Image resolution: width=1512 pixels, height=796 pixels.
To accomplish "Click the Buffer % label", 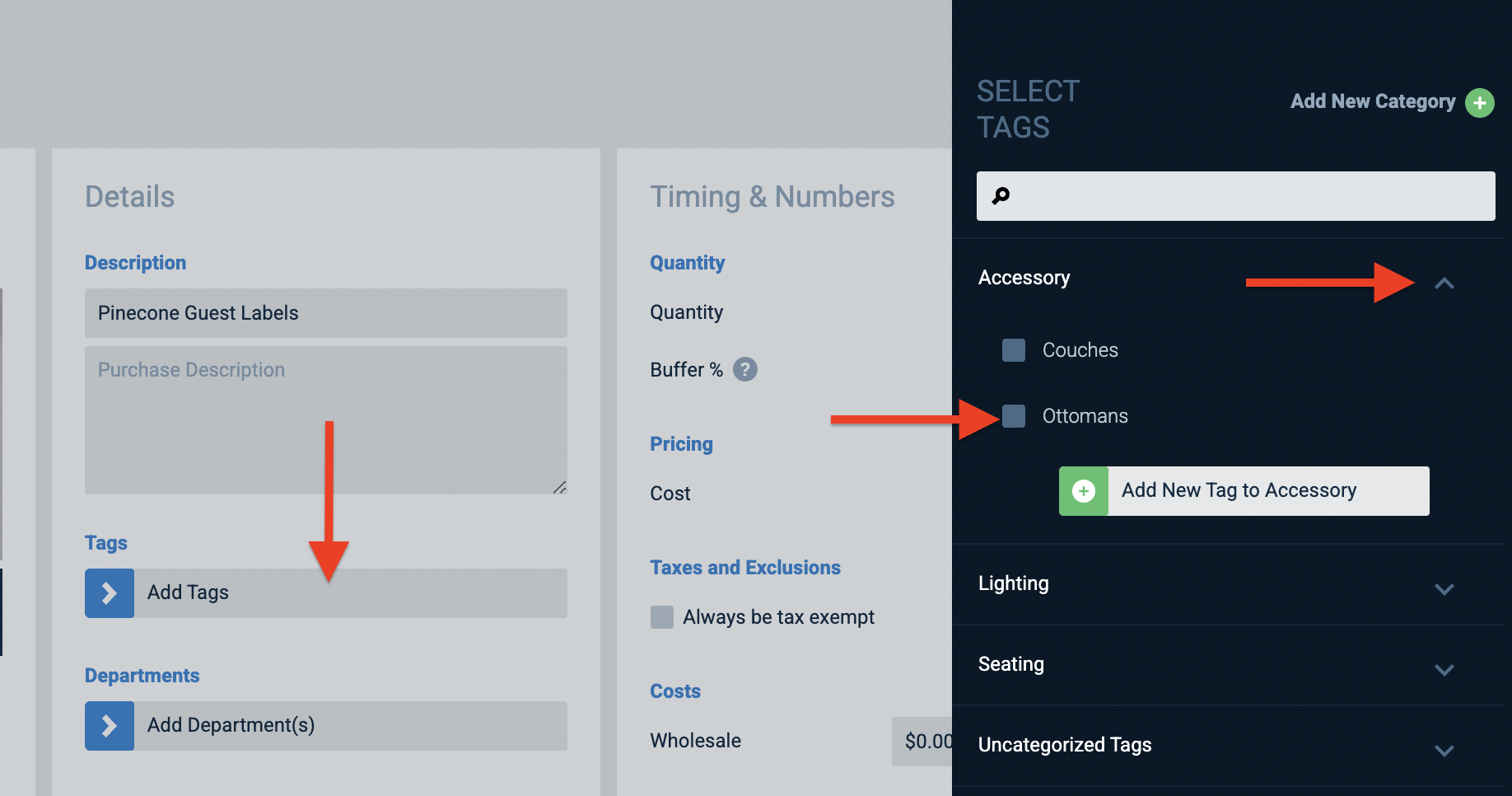I will (687, 370).
